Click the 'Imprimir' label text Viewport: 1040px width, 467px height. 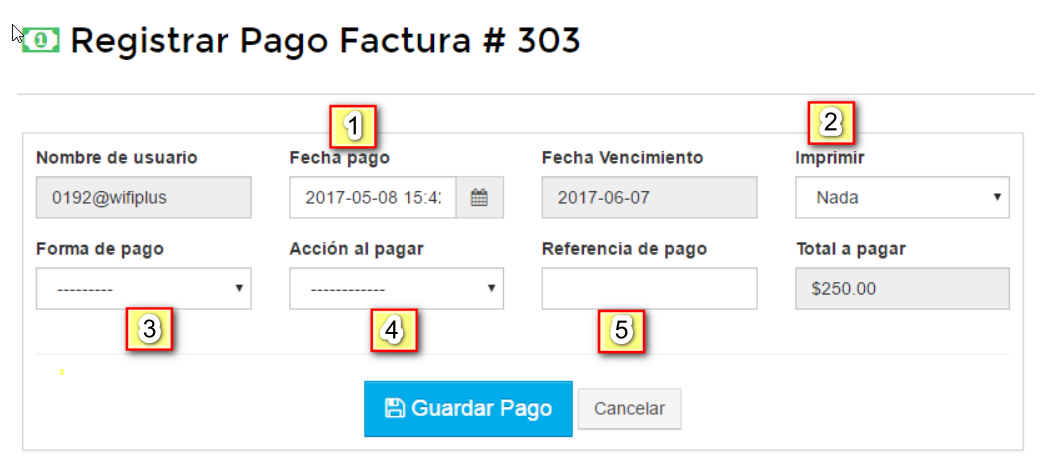click(830, 158)
